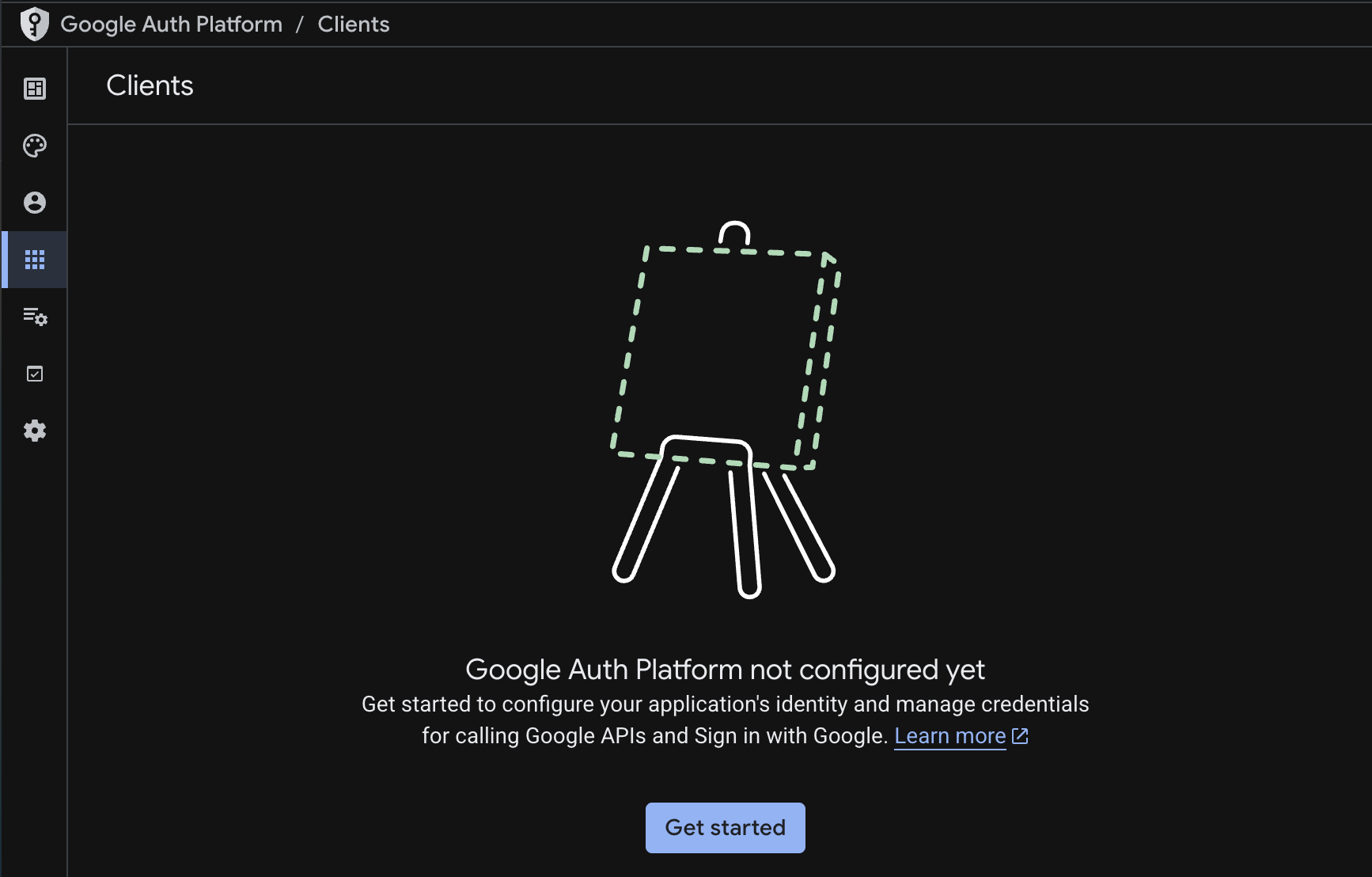Open the Data Access list-settings icon
The width and height of the screenshot is (1372, 877).
(x=35, y=317)
